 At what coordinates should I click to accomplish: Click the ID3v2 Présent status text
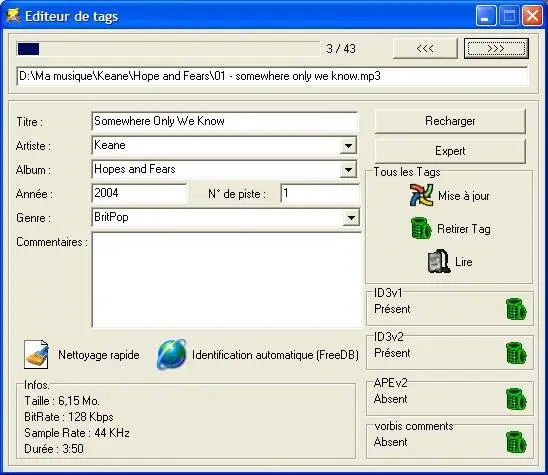point(392,353)
